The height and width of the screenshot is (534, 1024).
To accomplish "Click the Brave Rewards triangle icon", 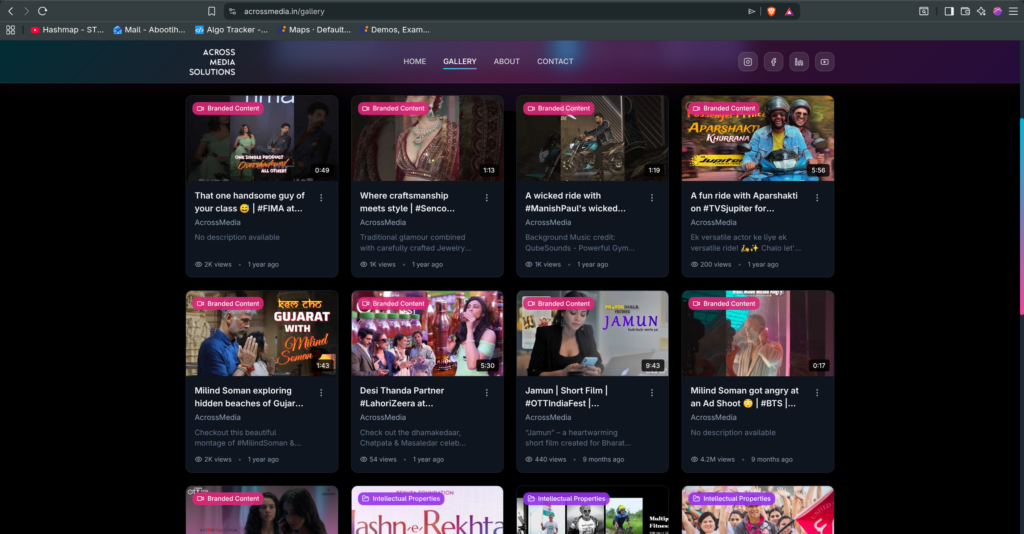I will click(789, 11).
